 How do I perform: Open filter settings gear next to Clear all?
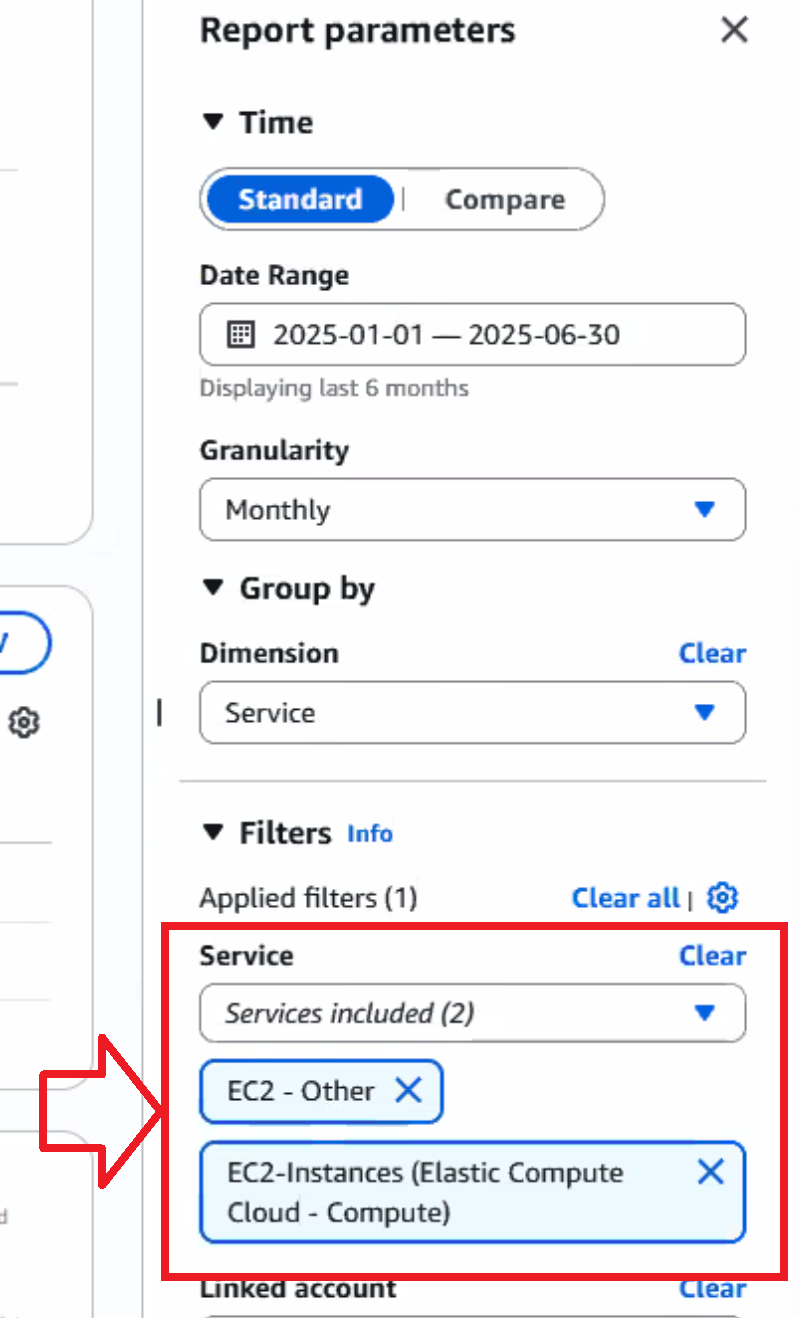[x=722, y=898]
